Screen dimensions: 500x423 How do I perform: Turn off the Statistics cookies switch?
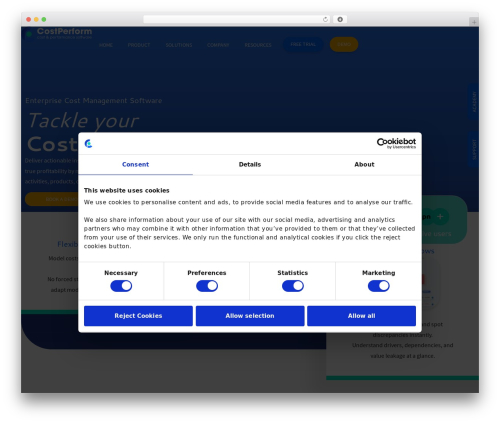[x=293, y=286]
